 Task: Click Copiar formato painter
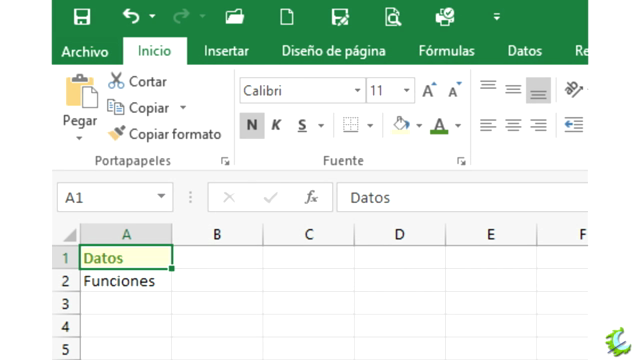click(164, 134)
